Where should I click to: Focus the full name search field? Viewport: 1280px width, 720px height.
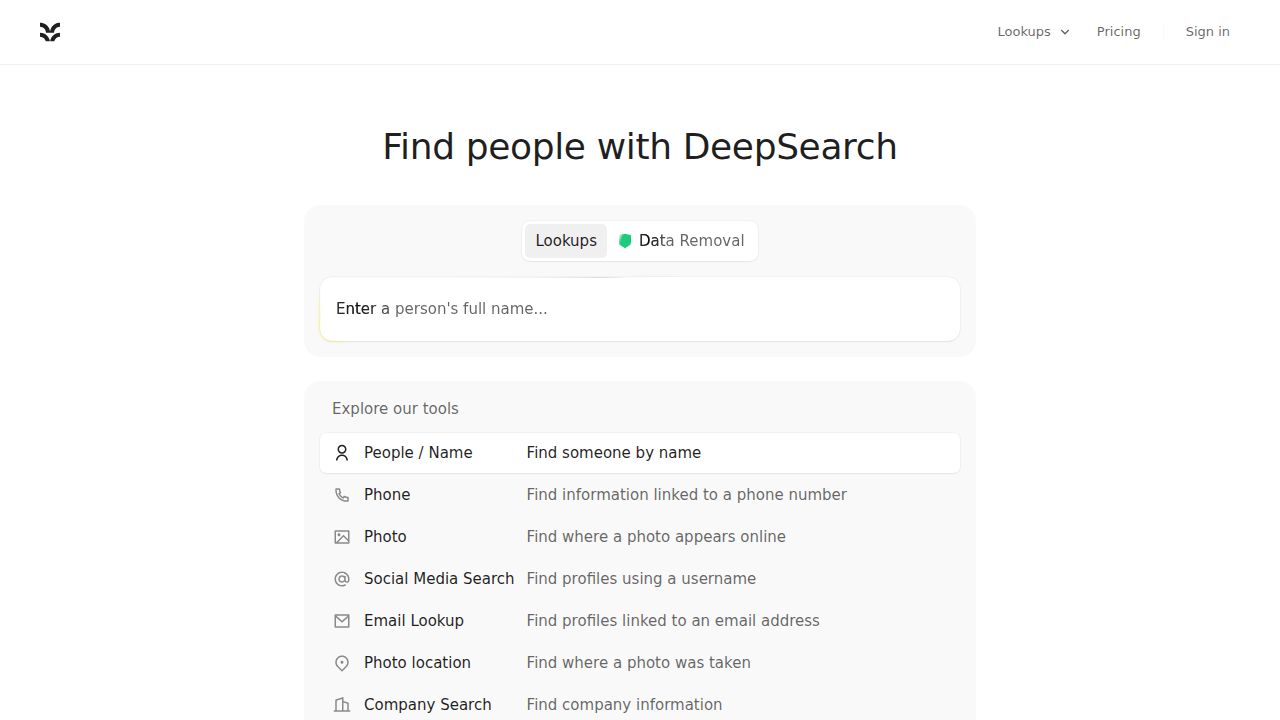[x=640, y=309]
